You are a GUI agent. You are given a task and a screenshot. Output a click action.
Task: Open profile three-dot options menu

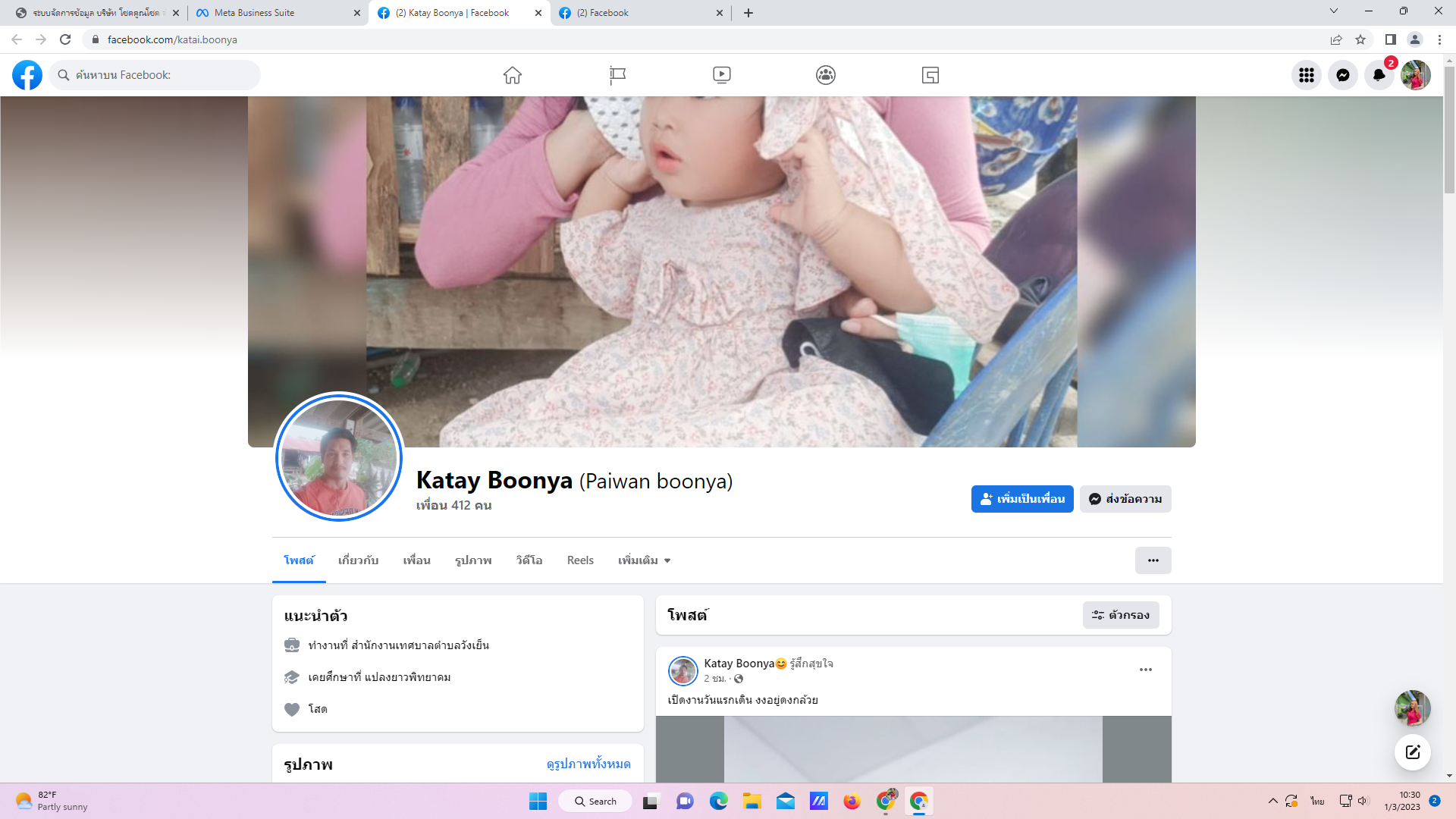pyautogui.click(x=1153, y=560)
